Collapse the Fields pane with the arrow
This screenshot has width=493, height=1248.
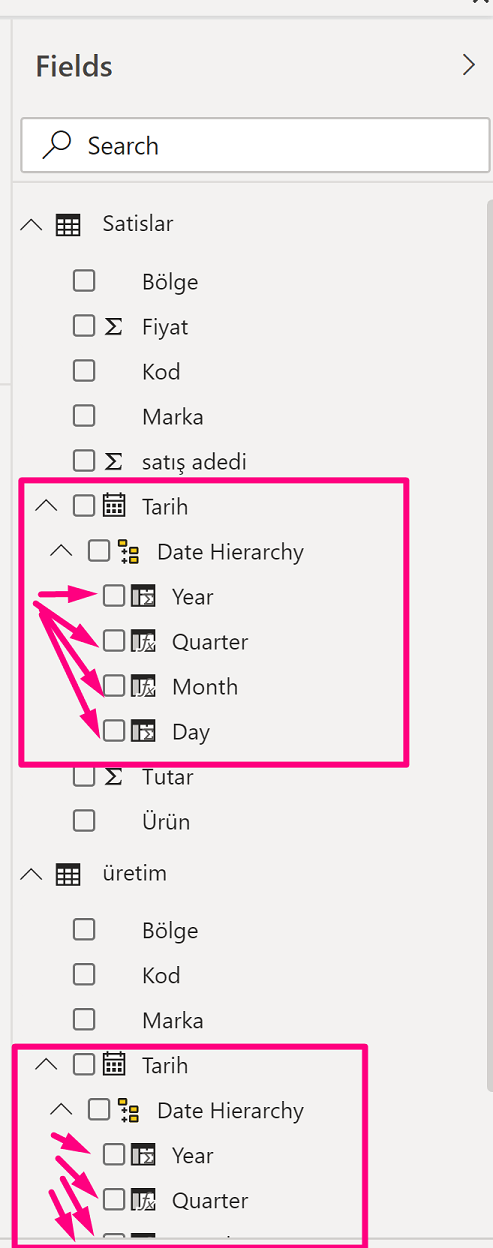click(x=469, y=66)
